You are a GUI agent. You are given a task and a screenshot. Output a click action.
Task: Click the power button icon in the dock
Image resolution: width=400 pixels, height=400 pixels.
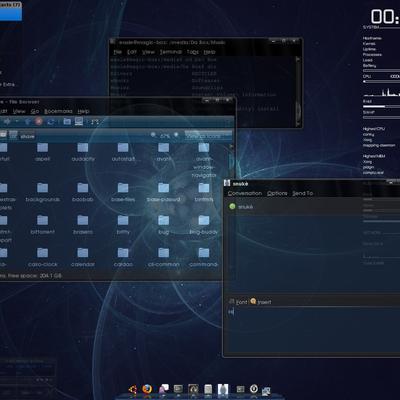coord(254,389)
